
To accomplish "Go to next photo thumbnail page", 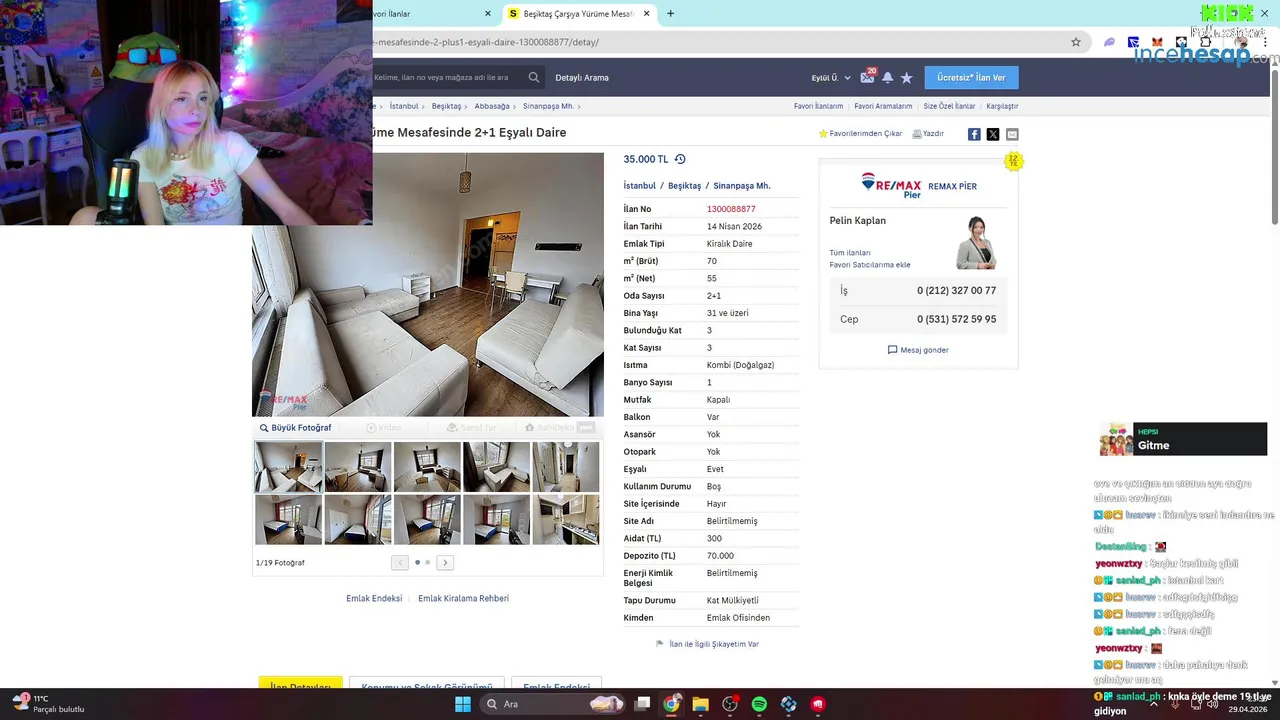I will pos(445,563).
